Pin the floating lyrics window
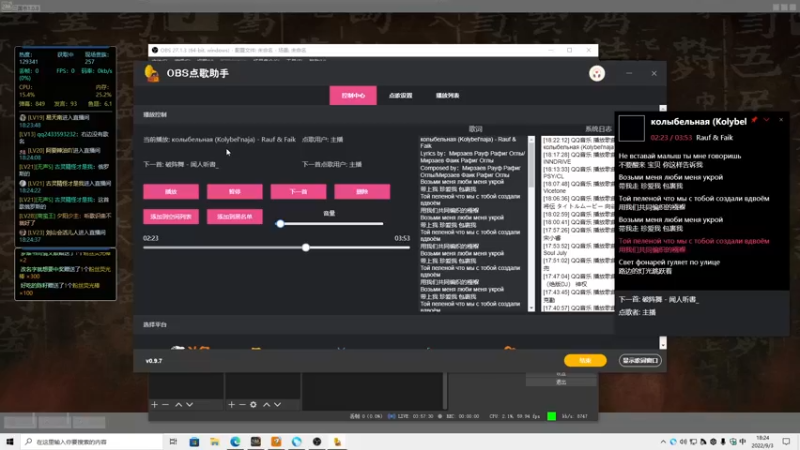800x450 pixels. (x=754, y=120)
